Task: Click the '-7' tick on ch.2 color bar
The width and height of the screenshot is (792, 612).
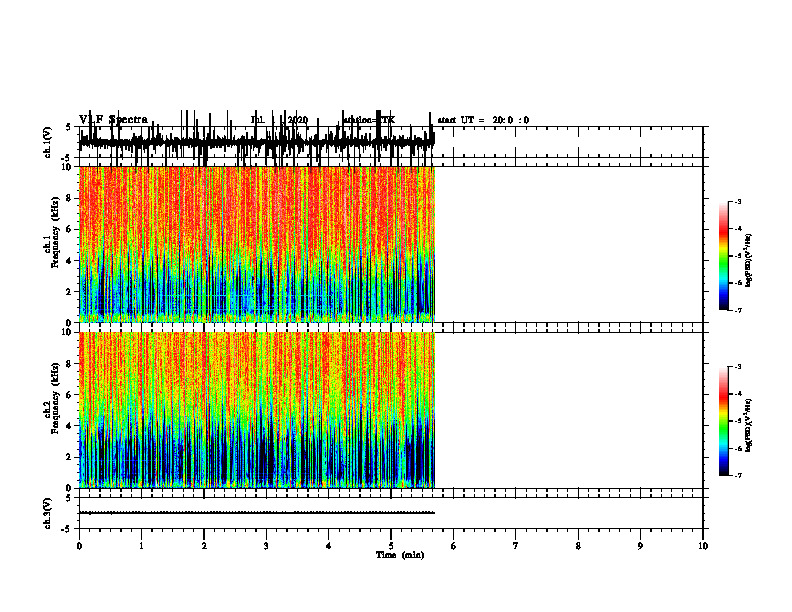Action: coord(737,476)
